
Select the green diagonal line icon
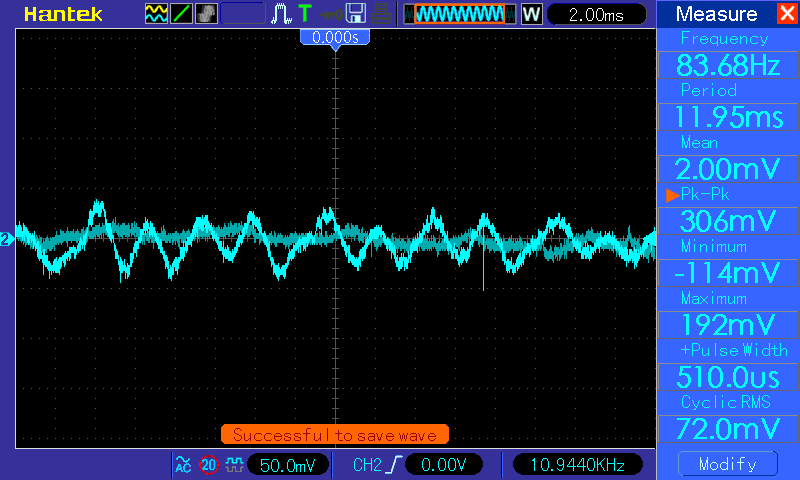click(181, 14)
